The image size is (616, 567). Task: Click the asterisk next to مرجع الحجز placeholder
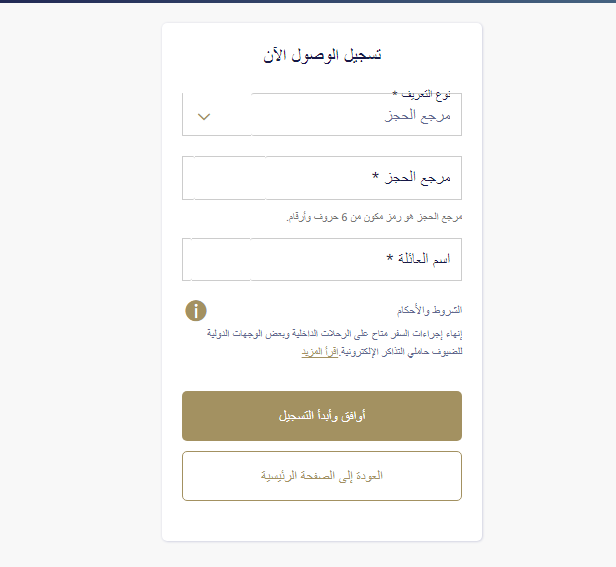[375, 175]
